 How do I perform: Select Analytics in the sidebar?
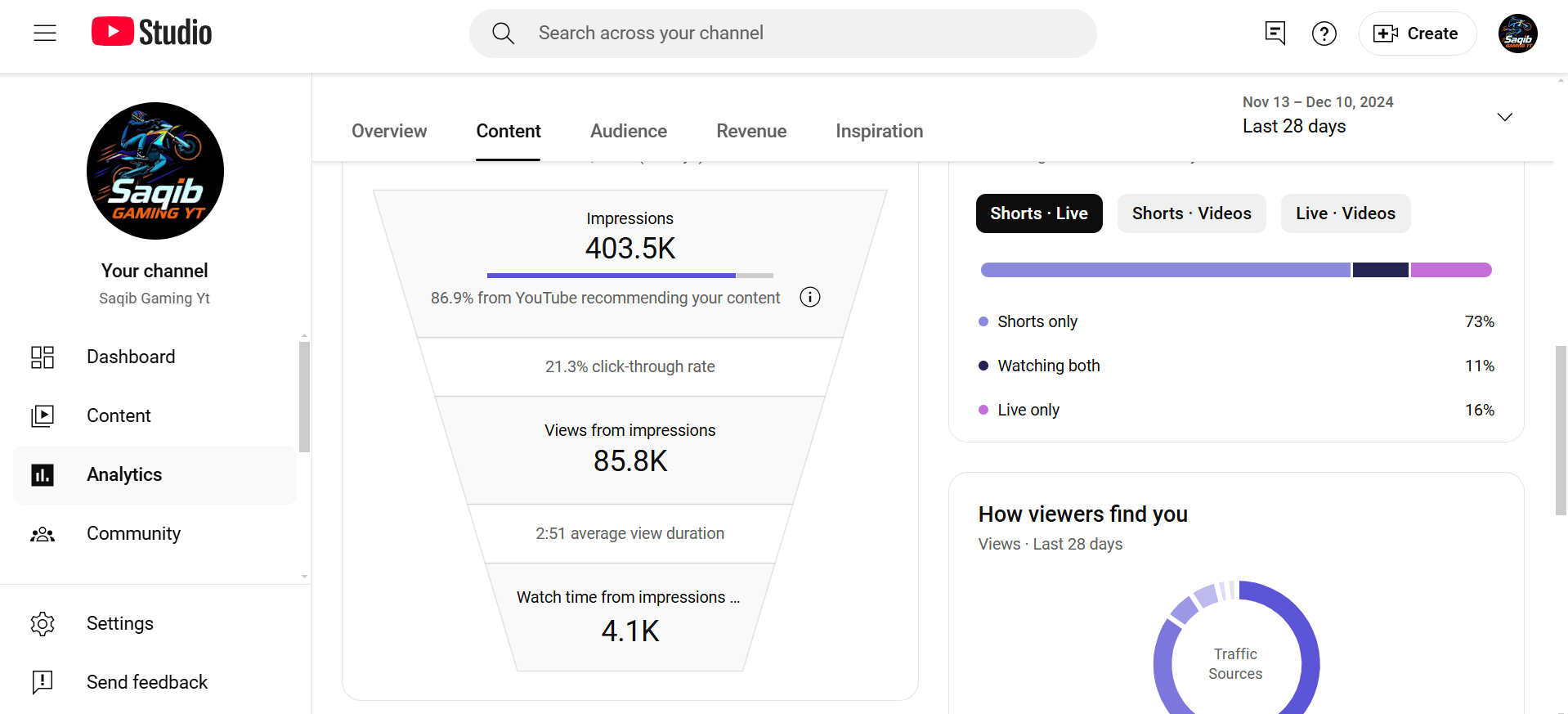(x=155, y=474)
